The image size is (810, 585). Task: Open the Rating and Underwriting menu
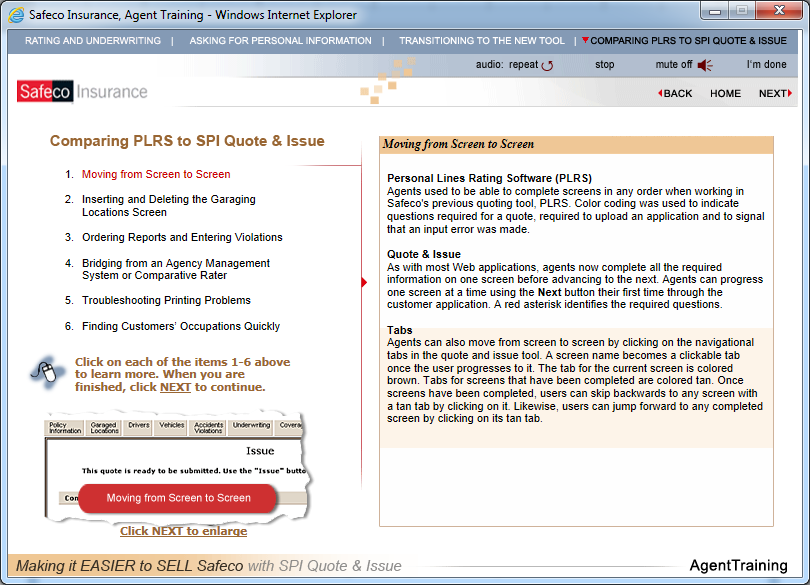tap(93, 40)
